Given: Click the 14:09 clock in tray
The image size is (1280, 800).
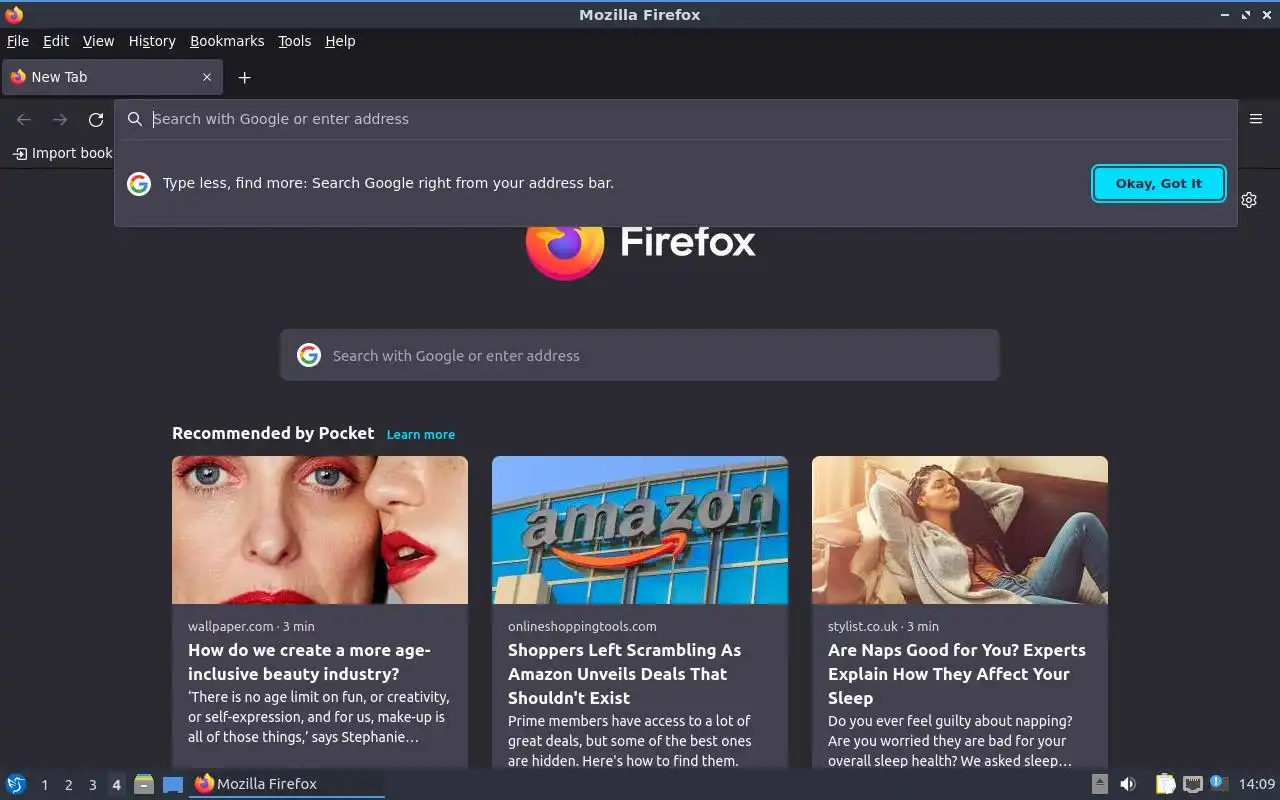Looking at the screenshot, I should pos(1257,784).
